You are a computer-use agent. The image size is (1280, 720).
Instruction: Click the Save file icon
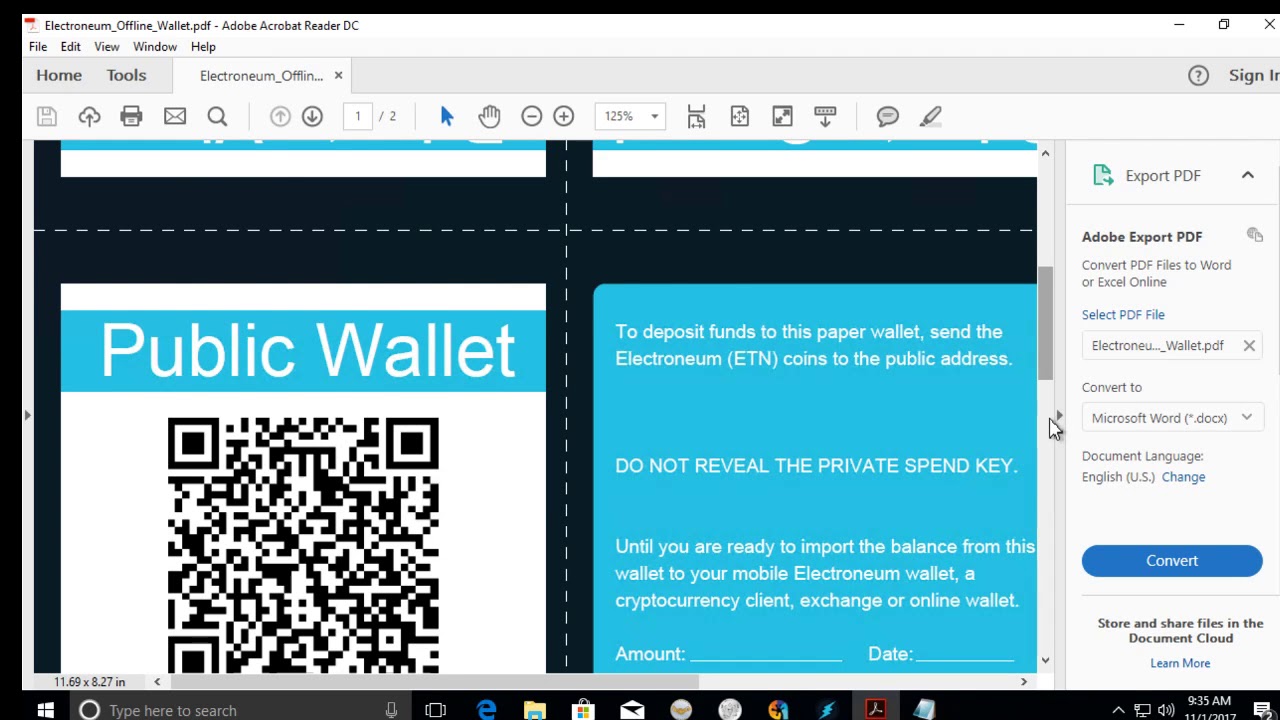tap(47, 116)
